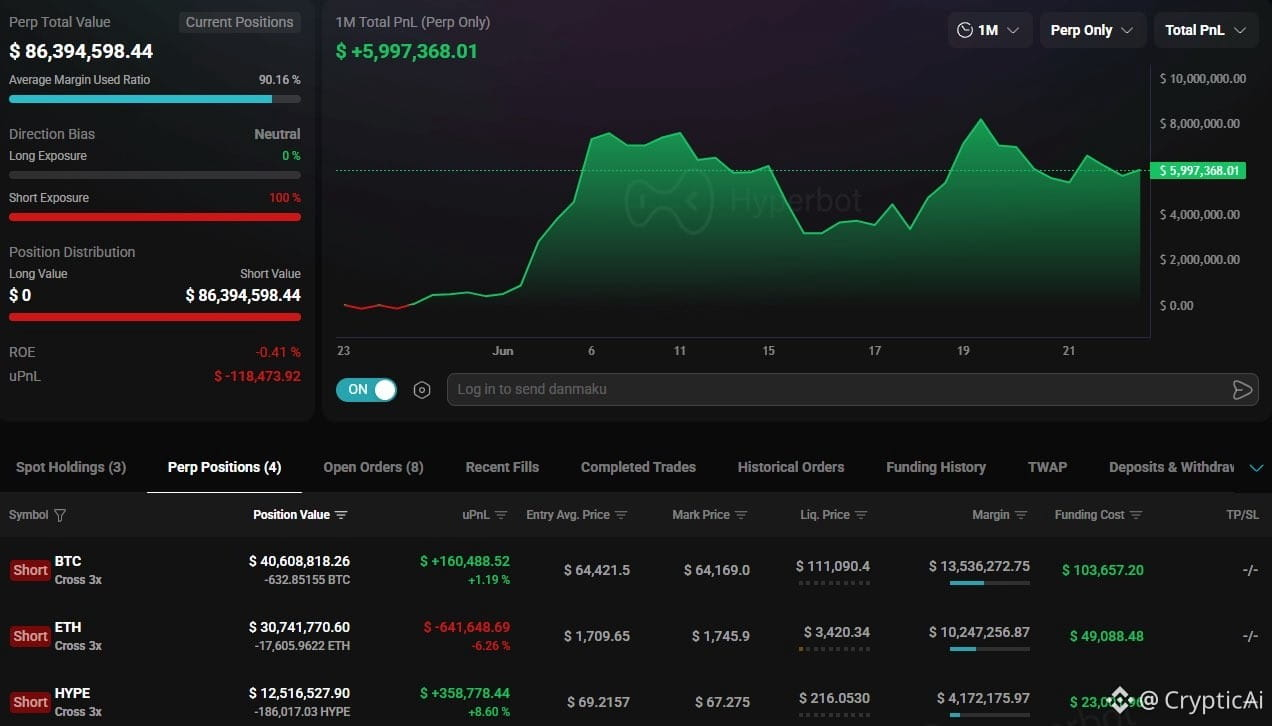
Task: Sort by Funding Cost column icon
Action: pos(1136,515)
